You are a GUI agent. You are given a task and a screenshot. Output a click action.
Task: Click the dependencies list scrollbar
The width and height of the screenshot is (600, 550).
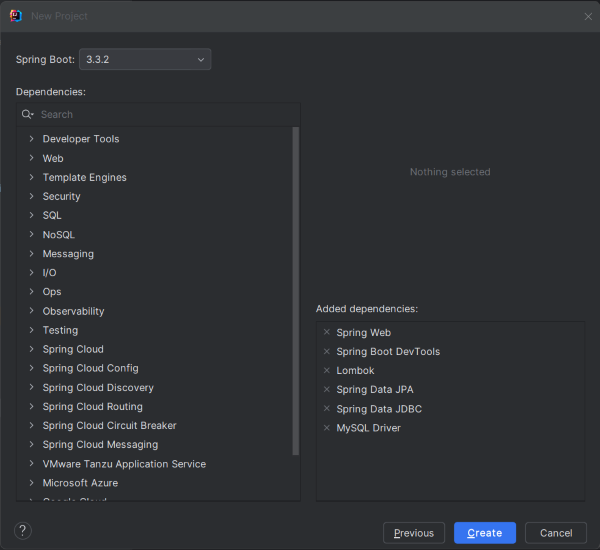click(x=295, y=291)
